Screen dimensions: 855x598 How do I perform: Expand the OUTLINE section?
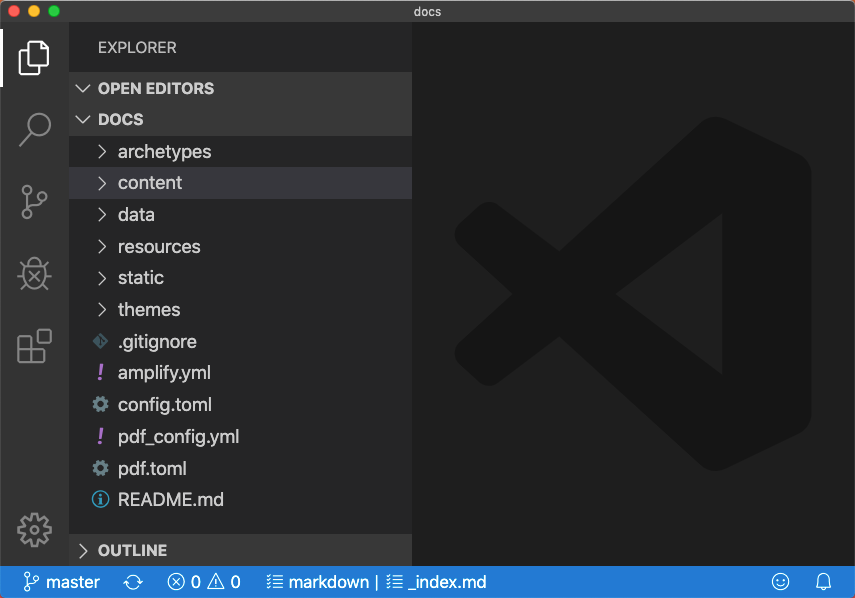[x=132, y=550]
